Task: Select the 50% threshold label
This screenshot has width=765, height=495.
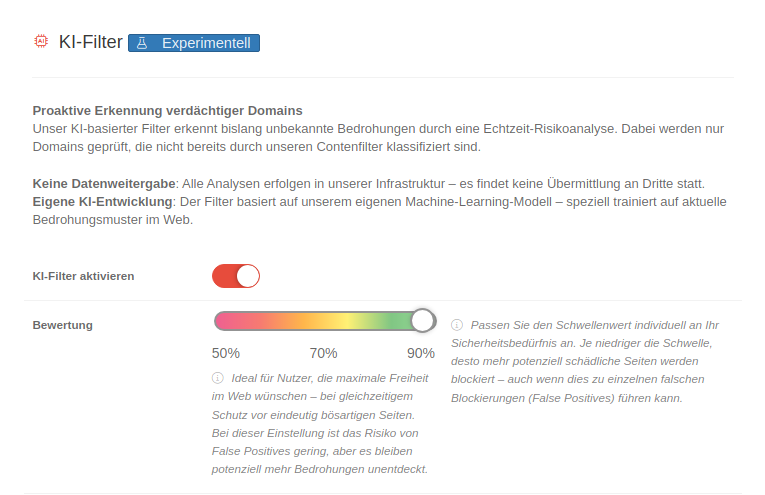Action: pyautogui.click(x=226, y=353)
